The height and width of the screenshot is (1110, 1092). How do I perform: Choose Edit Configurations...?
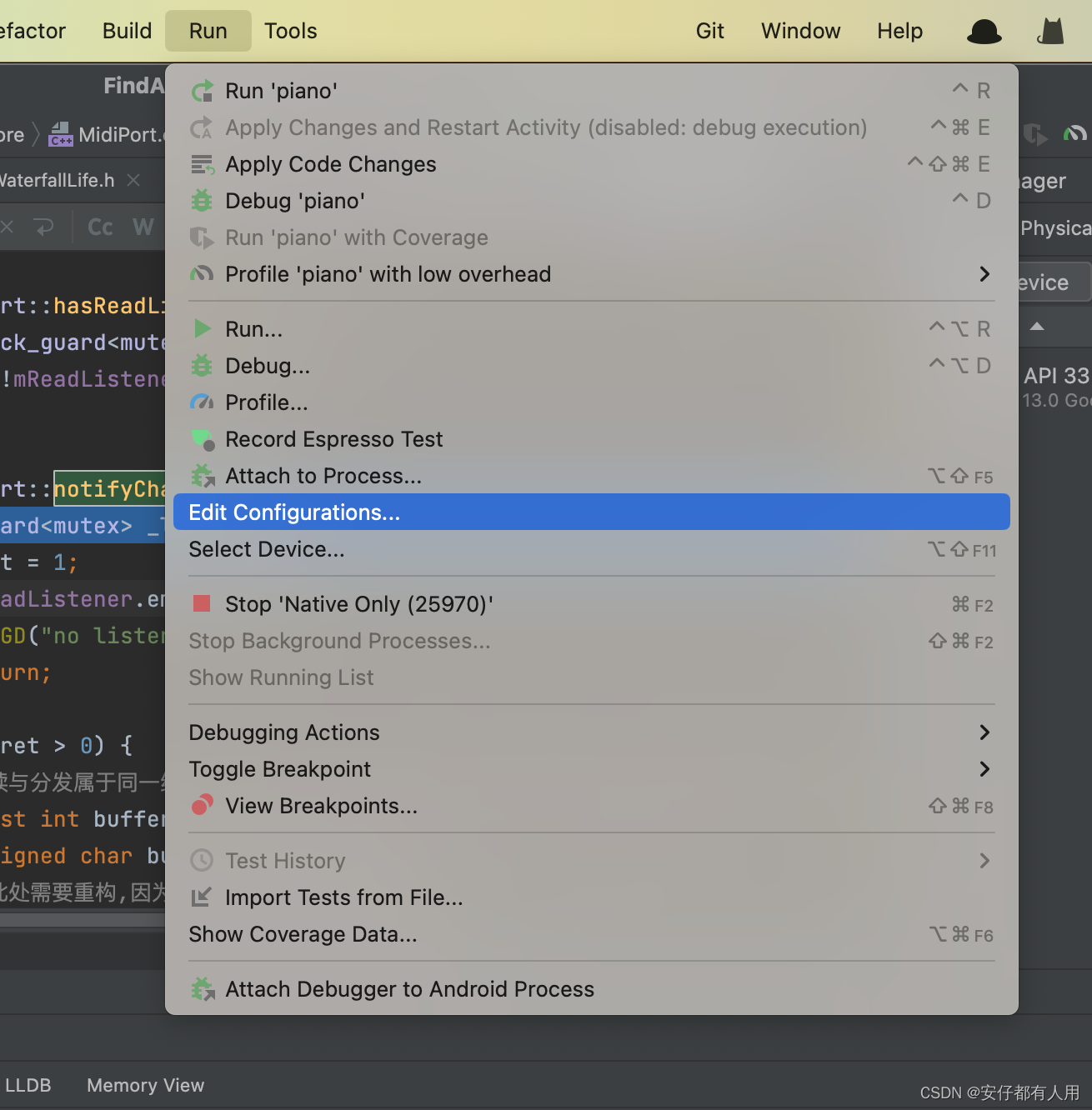point(592,512)
